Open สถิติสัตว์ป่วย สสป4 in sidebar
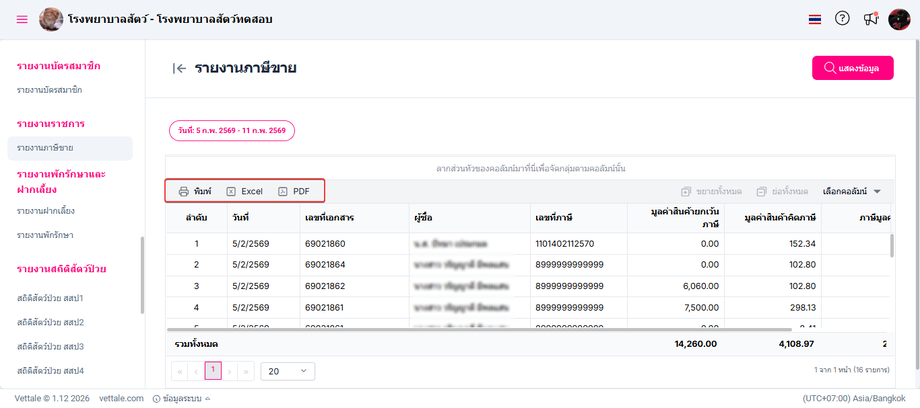Screen dimensions: 920x408 (x=50, y=370)
